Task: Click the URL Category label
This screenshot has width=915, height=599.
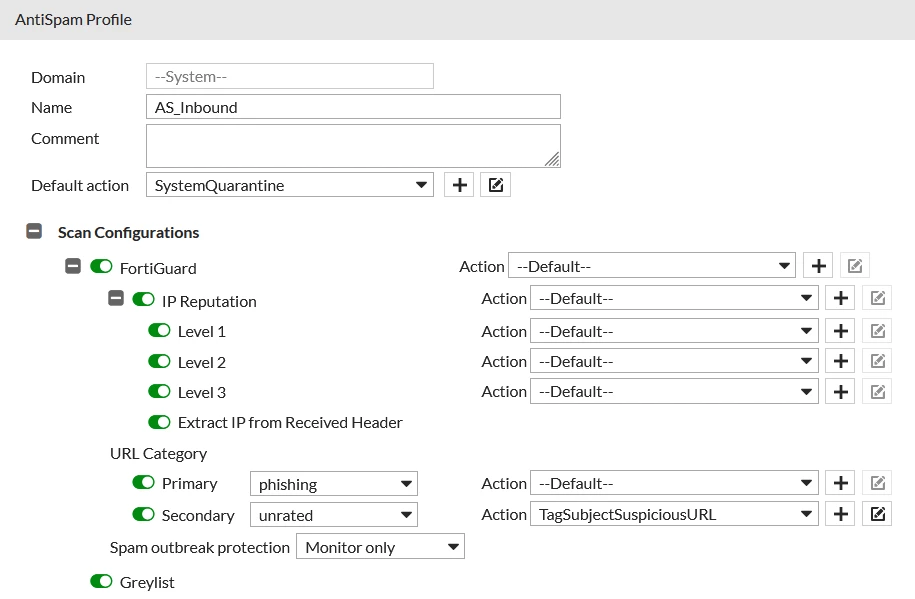Action: click(159, 454)
